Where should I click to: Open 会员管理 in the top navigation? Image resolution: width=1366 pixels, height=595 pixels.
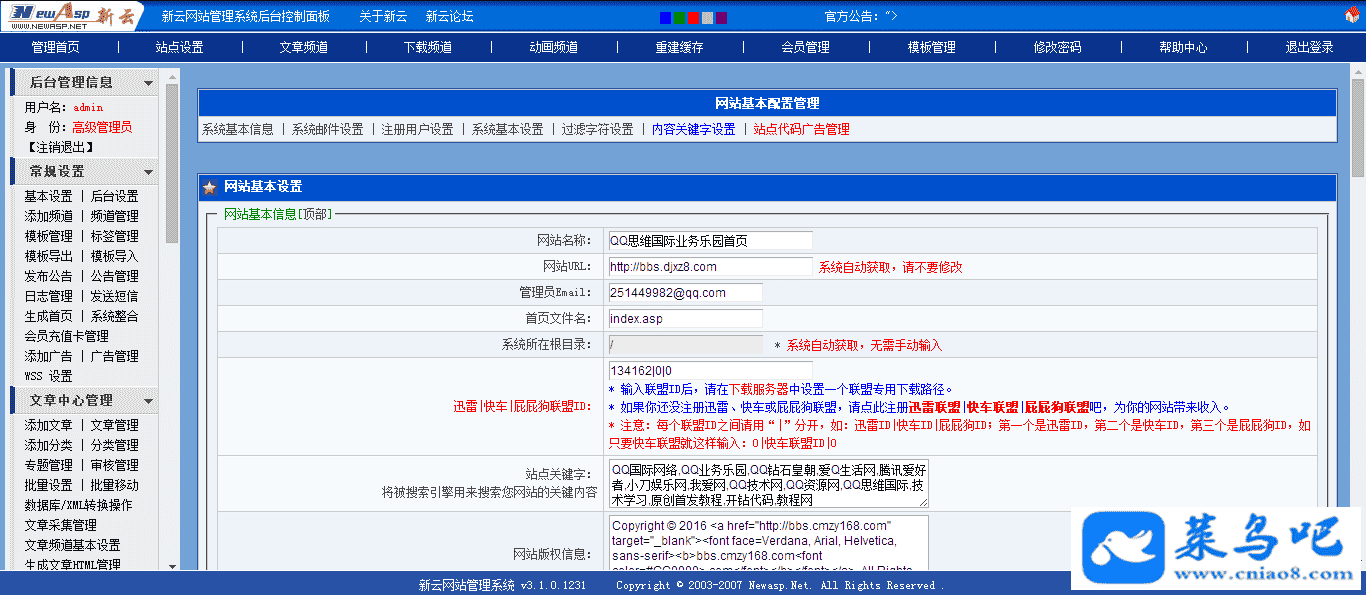point(805,47)
